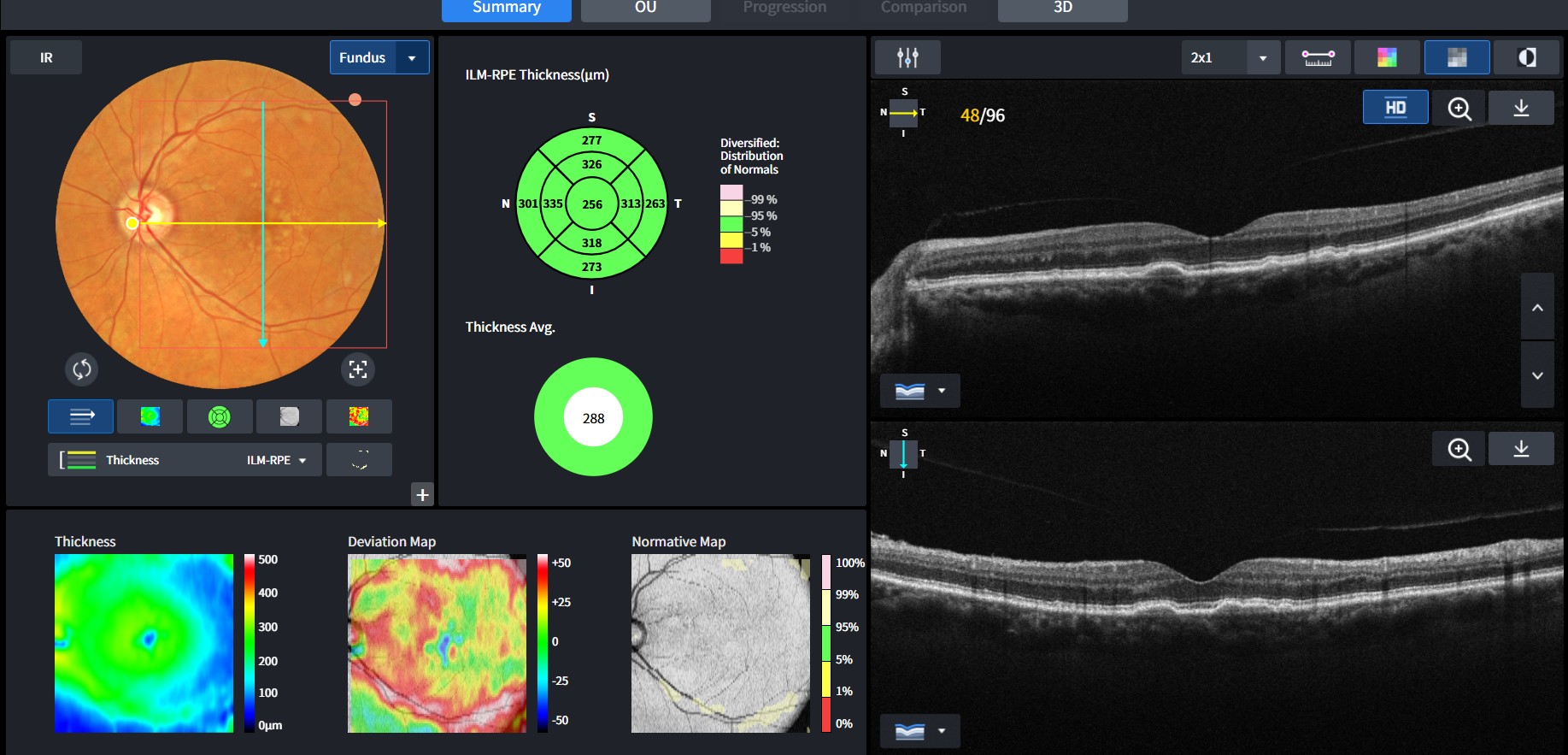Click the center fixation target icon

click(x=358, y=369)
